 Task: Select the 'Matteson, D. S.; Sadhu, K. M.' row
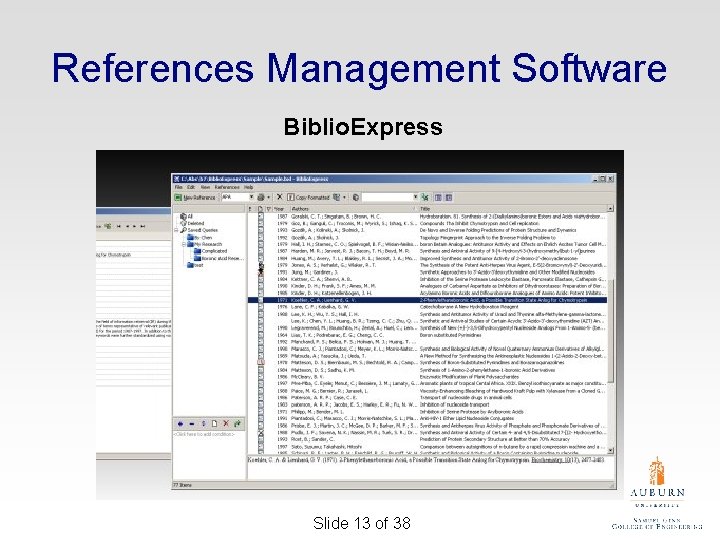pyautogui.click(x=427, y=370)
